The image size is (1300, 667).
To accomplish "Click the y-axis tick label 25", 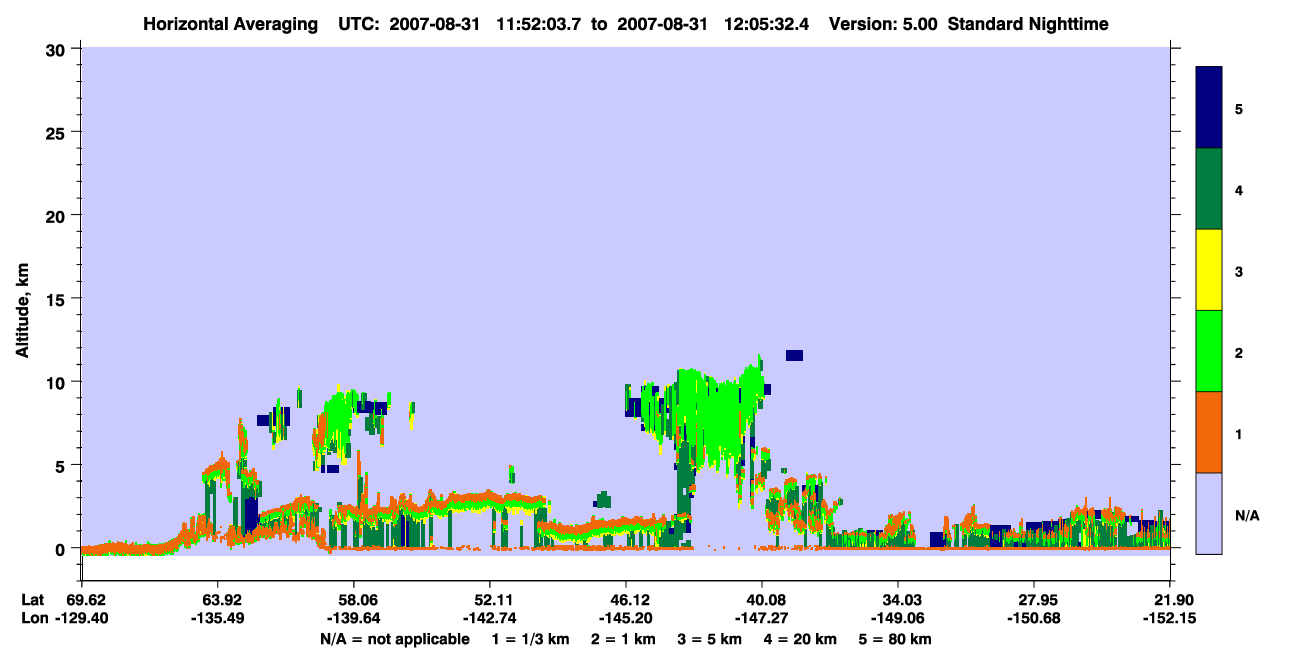I will tap(57, 132).
